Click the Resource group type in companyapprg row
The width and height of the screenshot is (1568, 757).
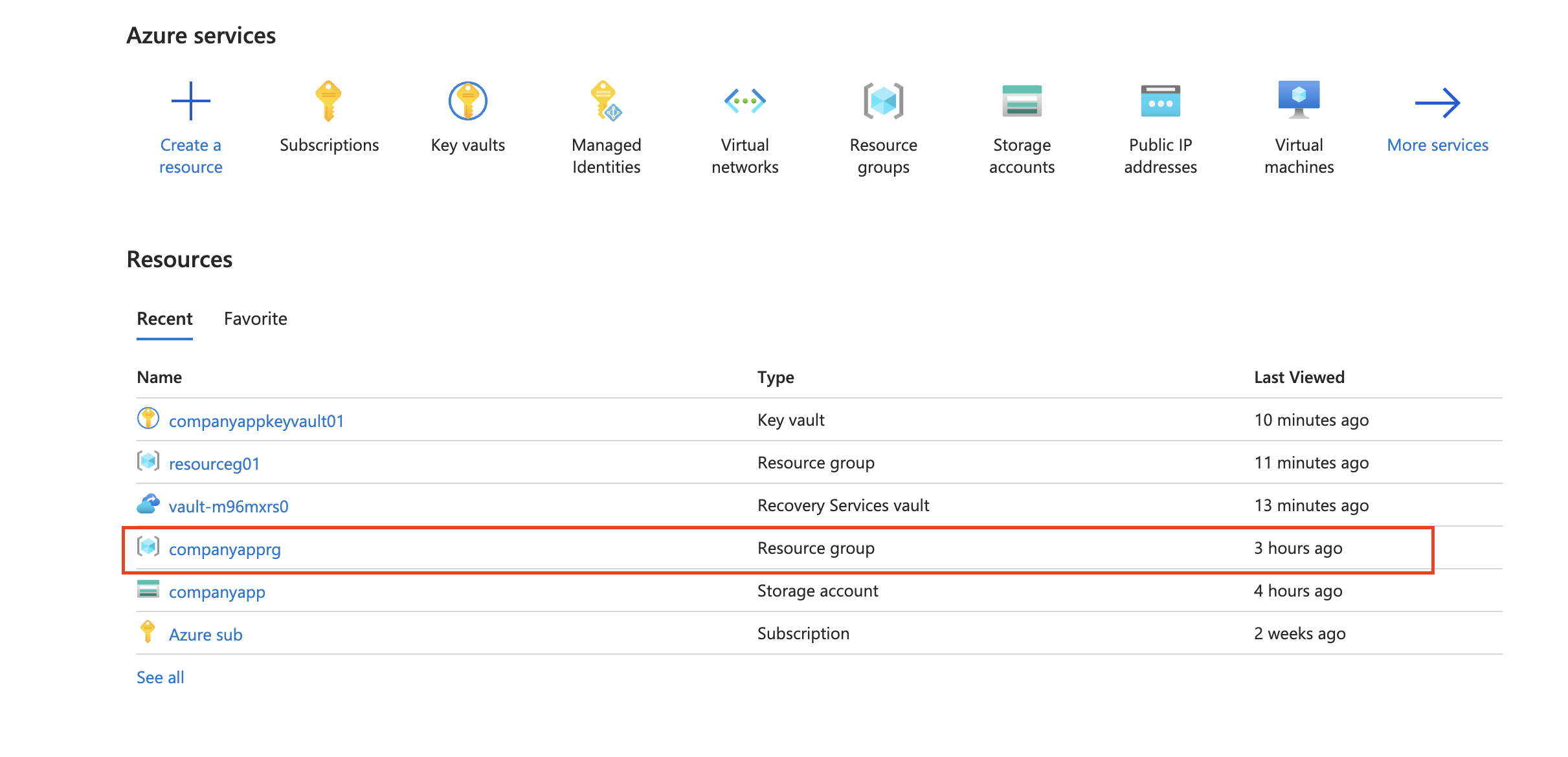(816, 548)
